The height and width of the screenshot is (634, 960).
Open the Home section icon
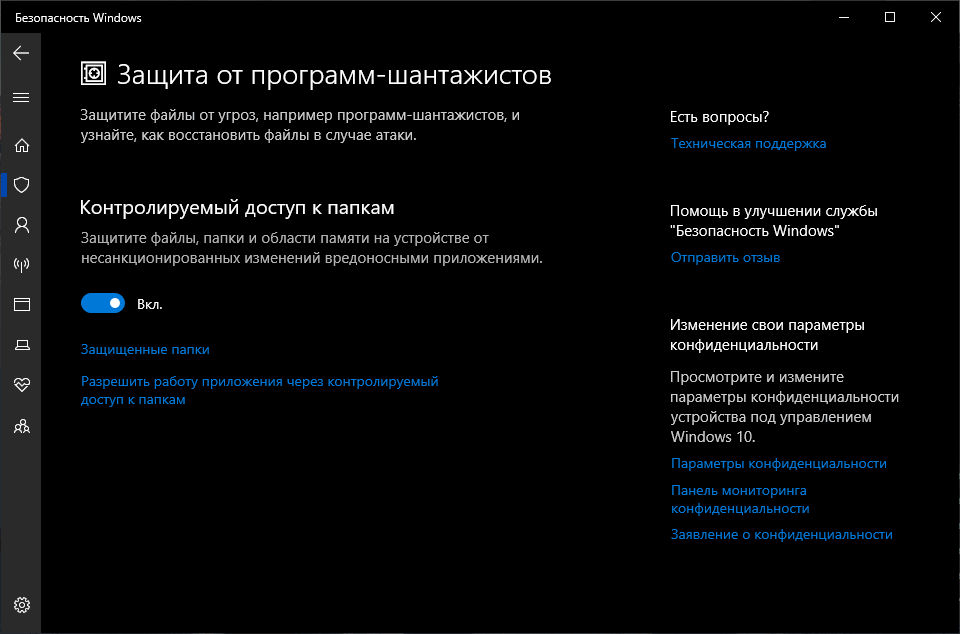point(21,146)
